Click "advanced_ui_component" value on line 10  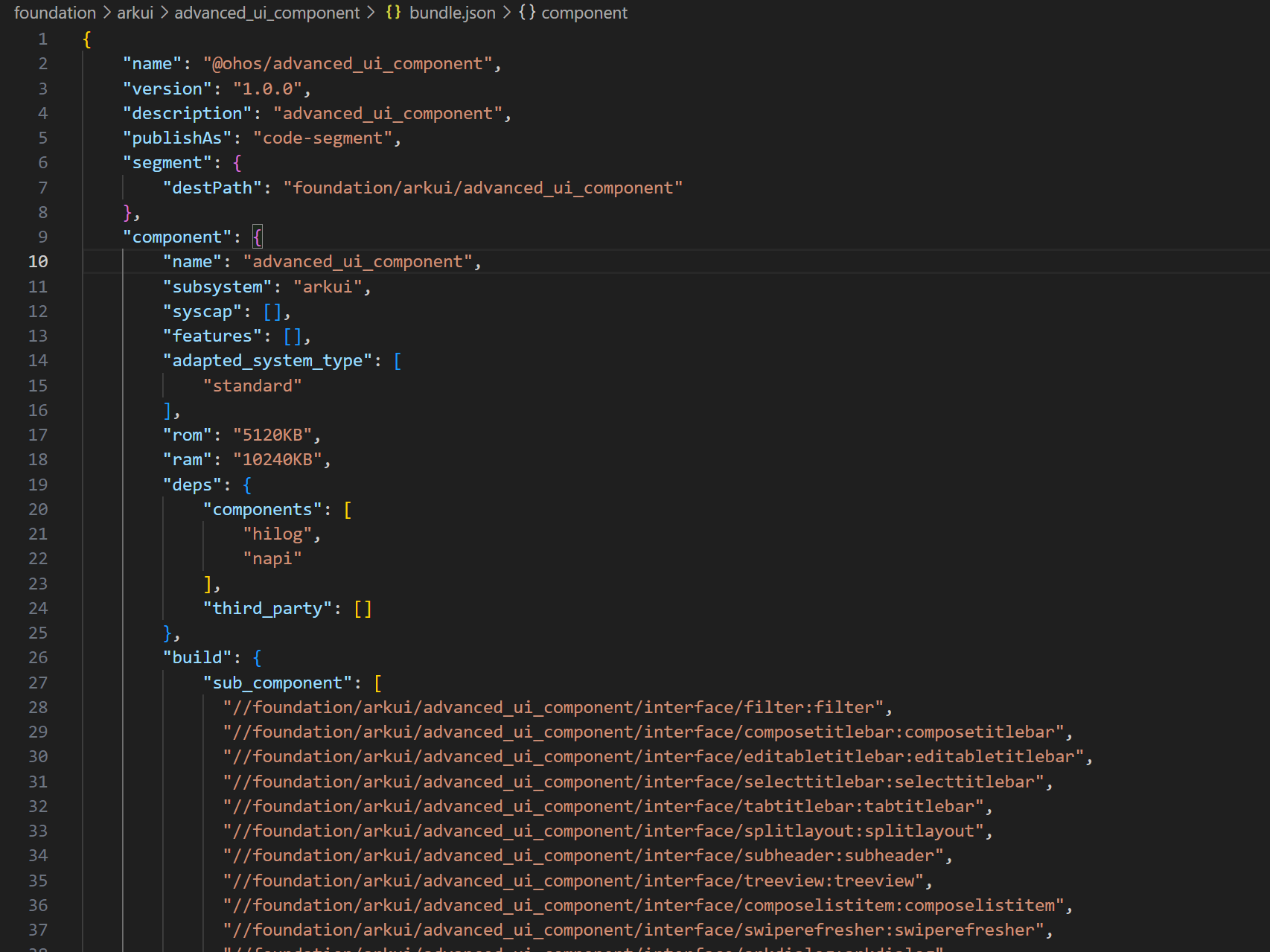357,262
